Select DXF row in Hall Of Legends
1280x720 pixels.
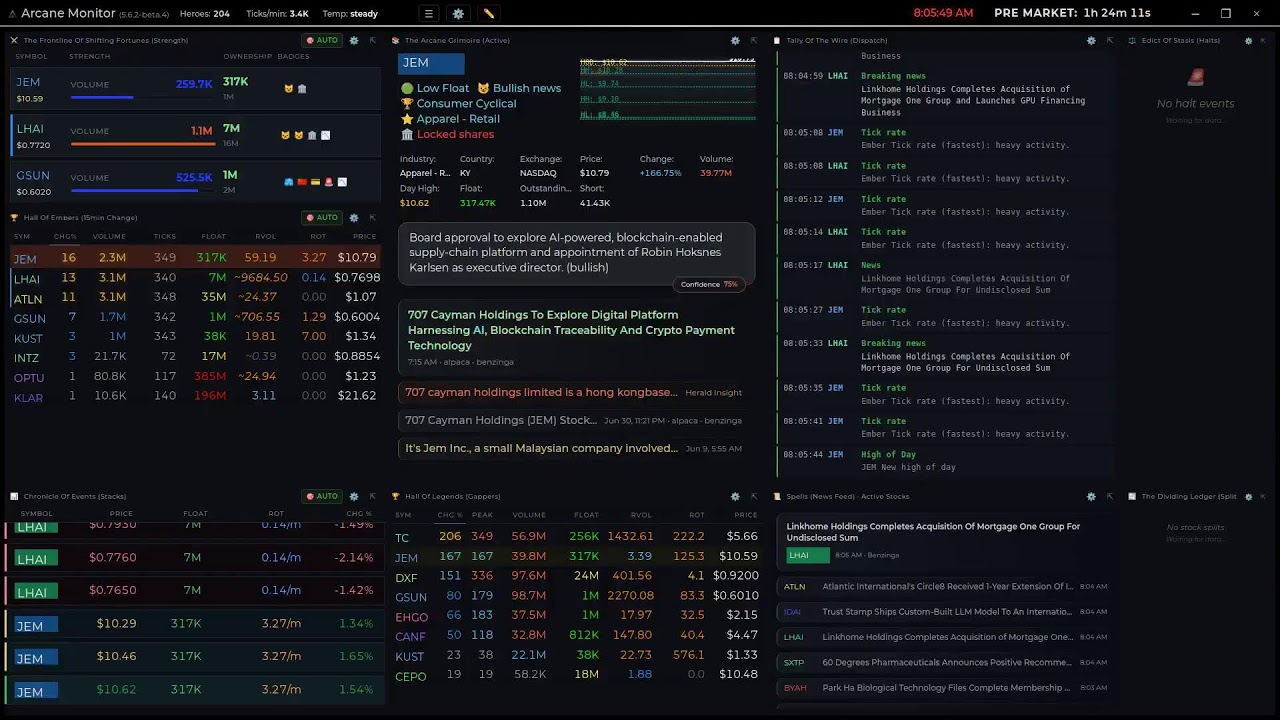(x=576, y=577)
